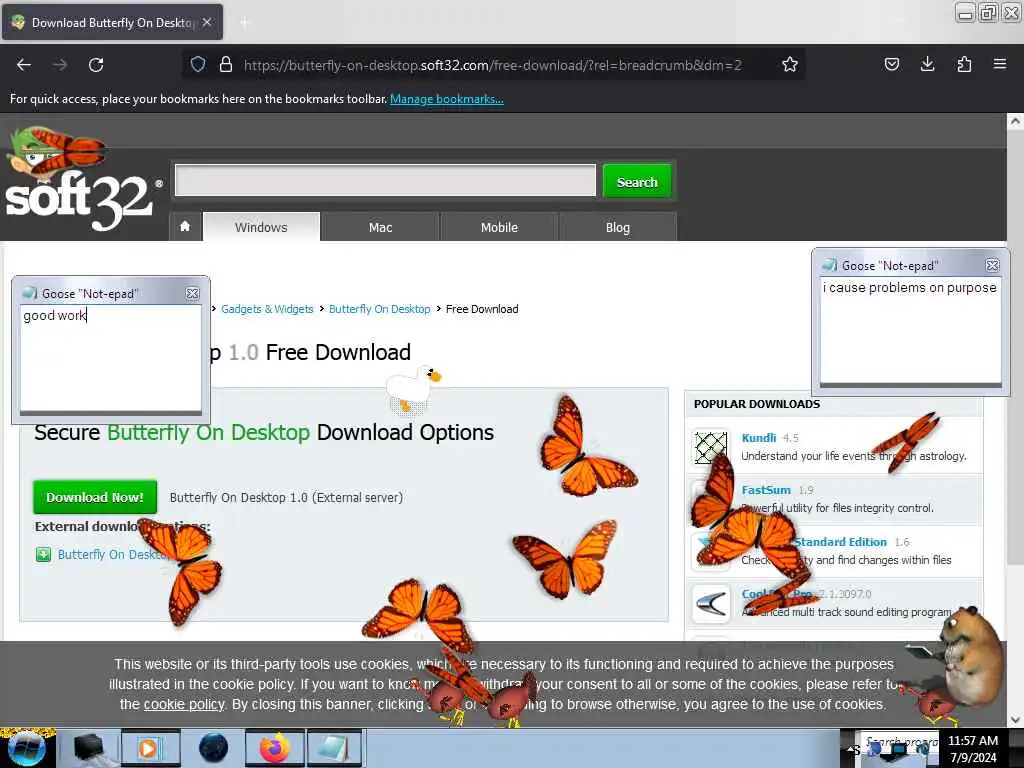Screen dimensions: 1024x768
Task: Open tracking protection shield icon
Action: (x=198, y=64)
